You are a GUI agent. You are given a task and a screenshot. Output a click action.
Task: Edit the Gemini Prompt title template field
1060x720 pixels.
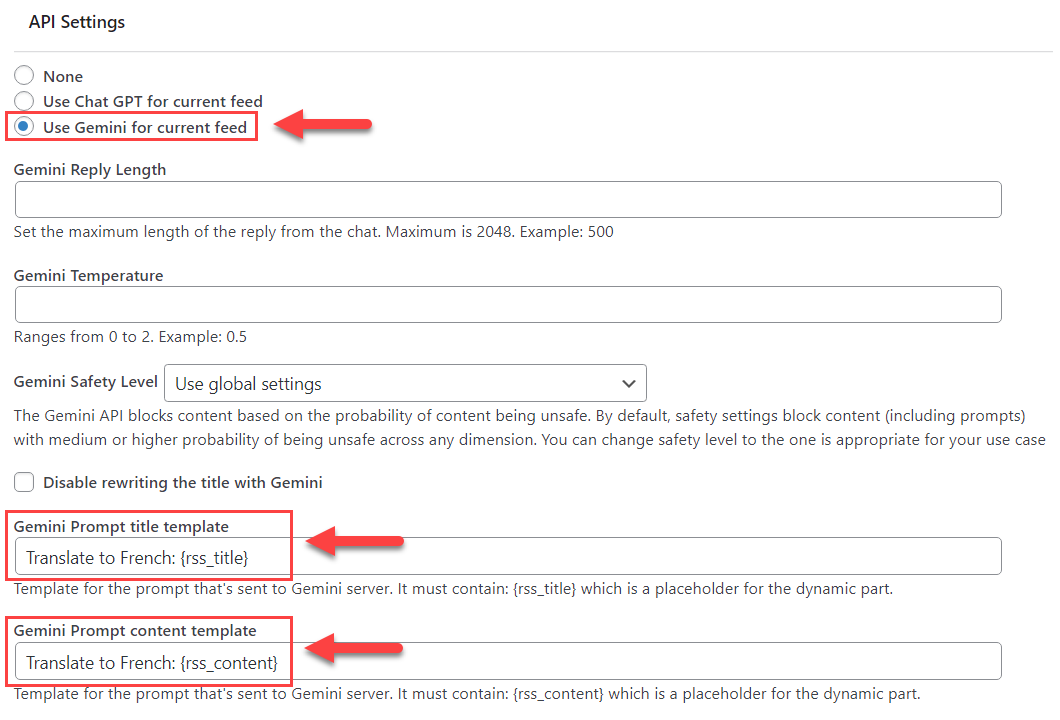tap(508, 556)
